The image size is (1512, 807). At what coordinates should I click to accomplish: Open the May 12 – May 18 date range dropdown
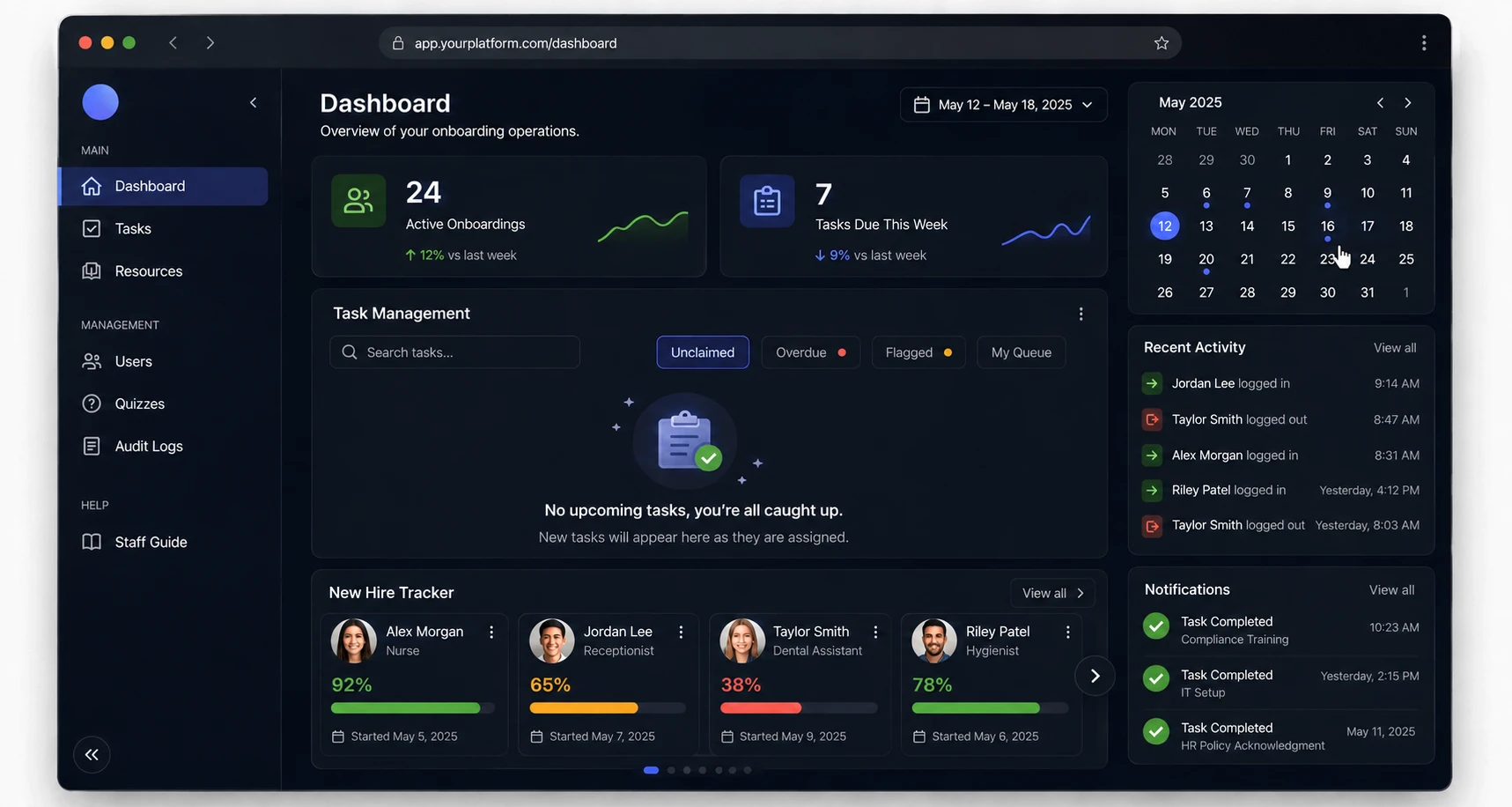point(1003,105)
